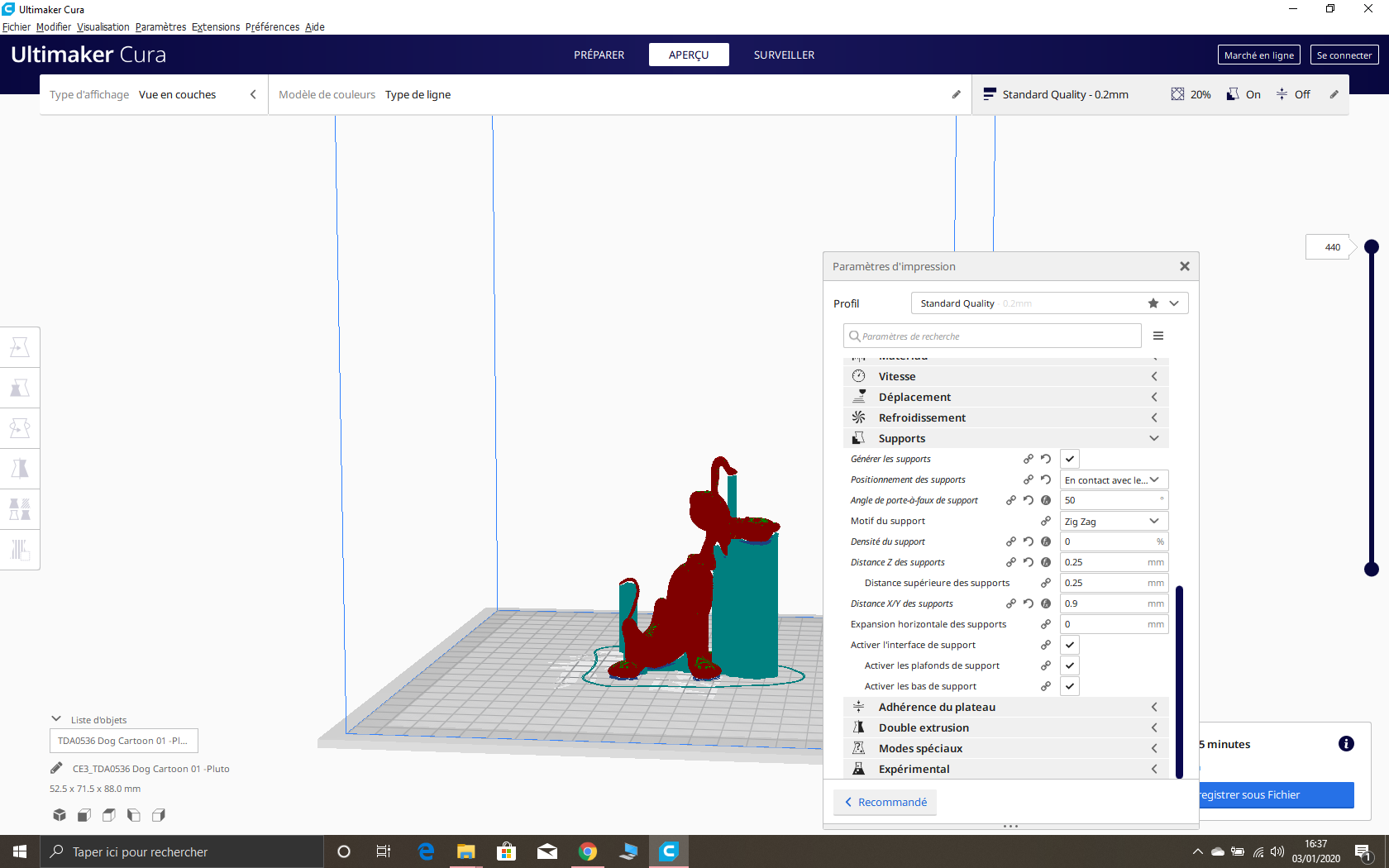
Task: Switch to the left side view icon
Action: [x=134, y=815]
